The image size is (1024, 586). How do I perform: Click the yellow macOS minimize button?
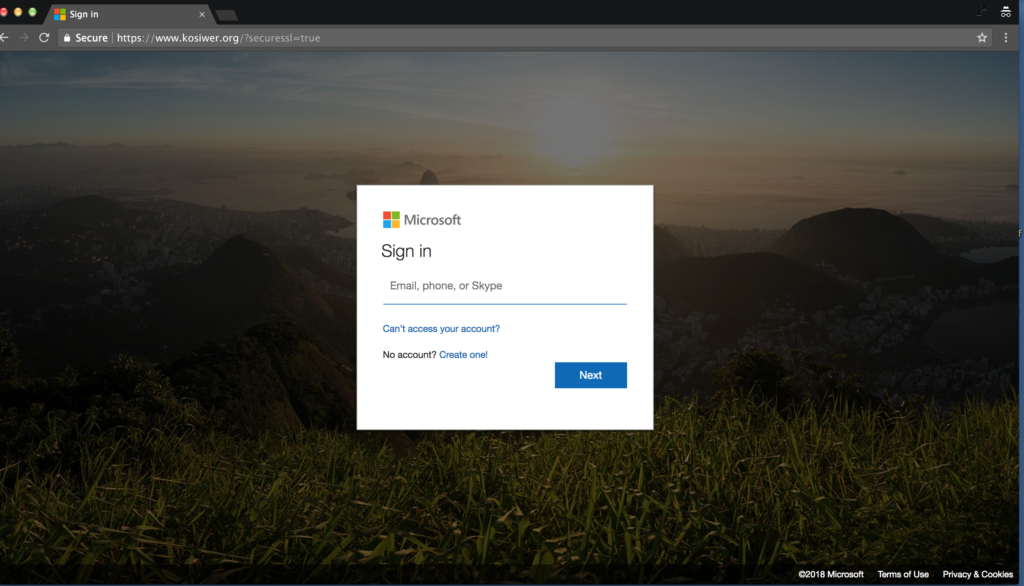pyautogui.click(x=18, y=12)
